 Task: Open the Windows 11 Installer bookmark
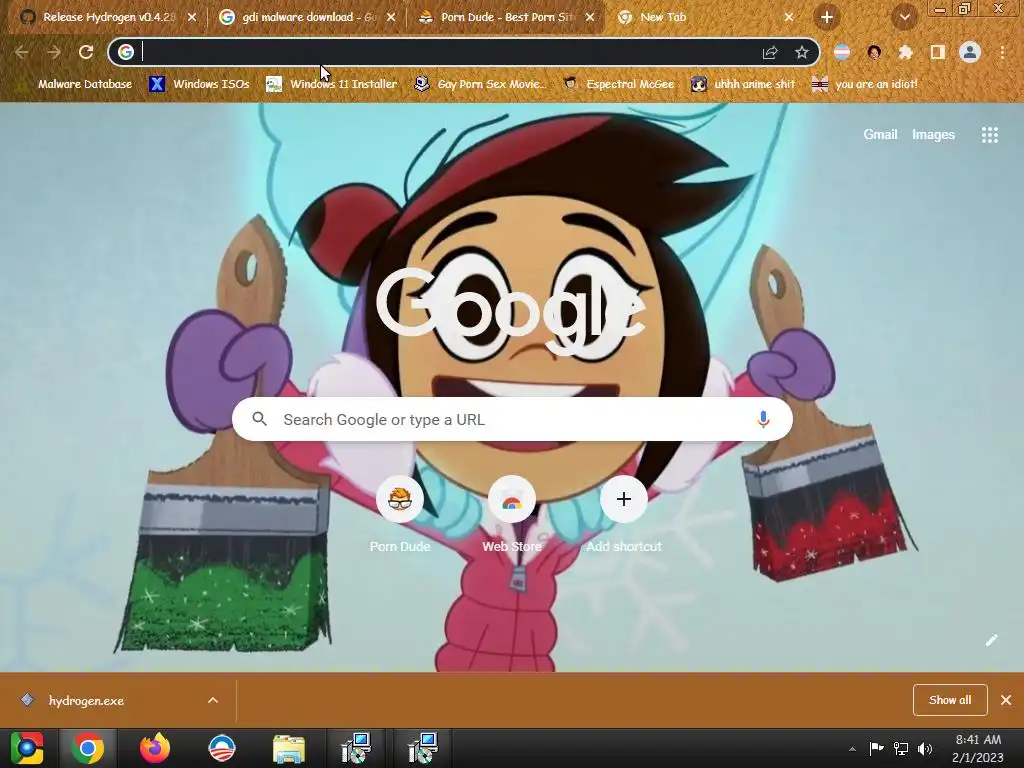tap(332, 84)
